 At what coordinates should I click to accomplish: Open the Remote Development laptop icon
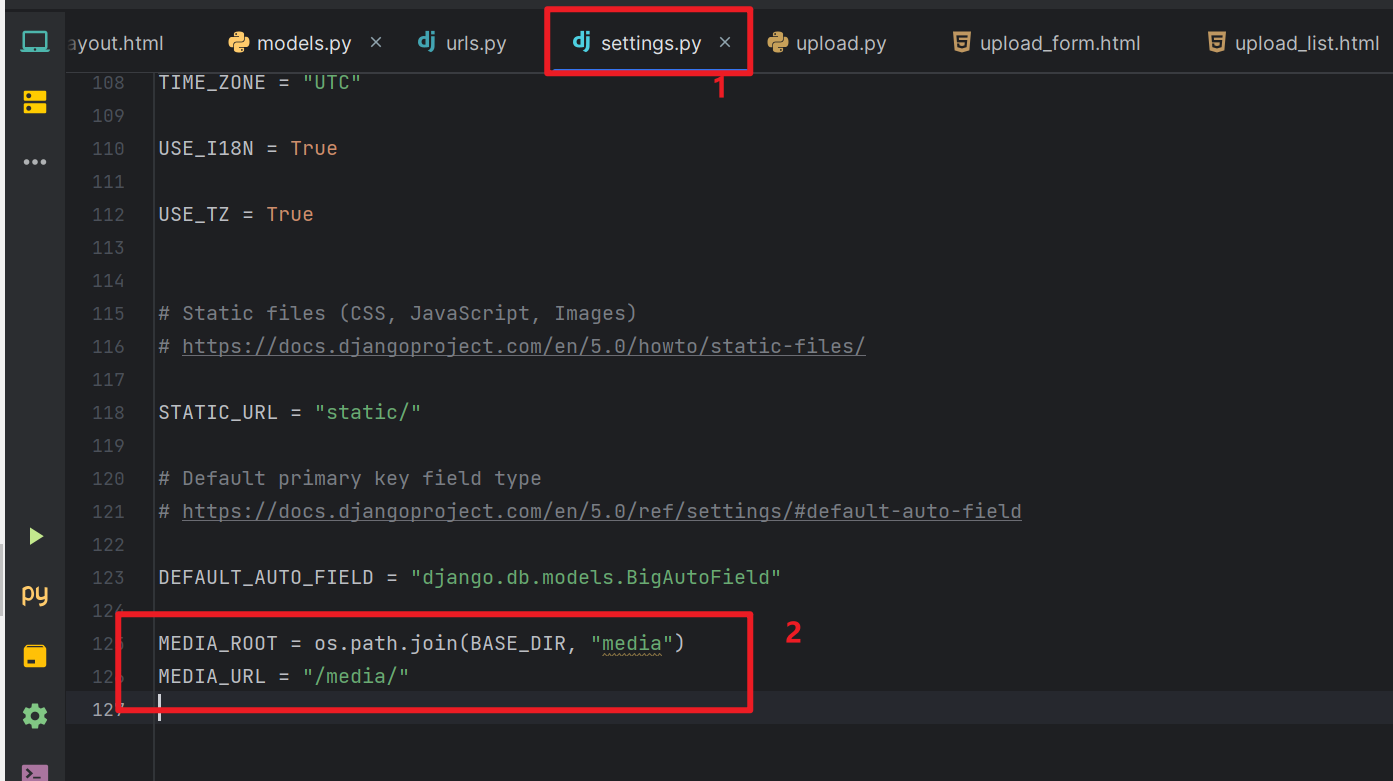pyautogui.click(x=35, y=42)
